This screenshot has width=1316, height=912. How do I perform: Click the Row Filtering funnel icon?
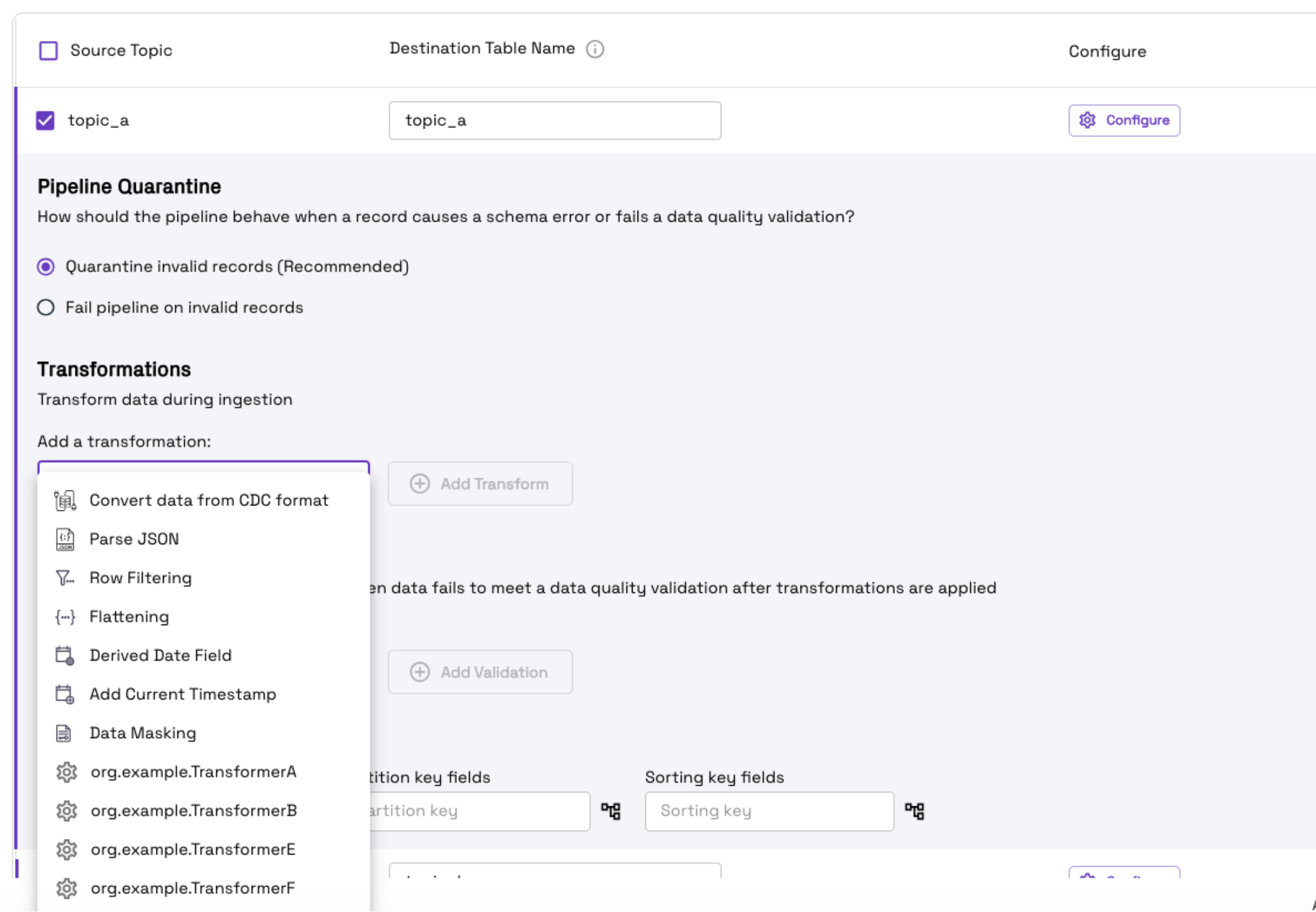pyautogui.click(x=65, y=578)
